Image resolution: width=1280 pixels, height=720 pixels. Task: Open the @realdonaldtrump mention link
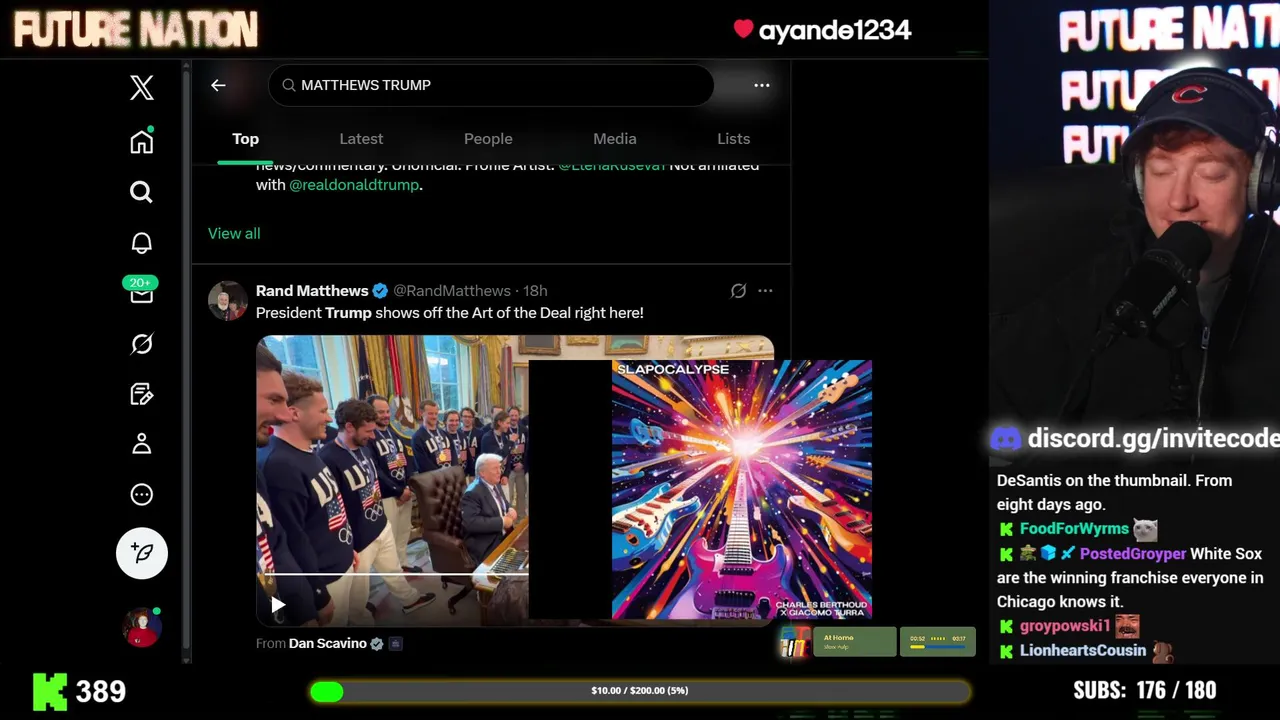(354, 185)
